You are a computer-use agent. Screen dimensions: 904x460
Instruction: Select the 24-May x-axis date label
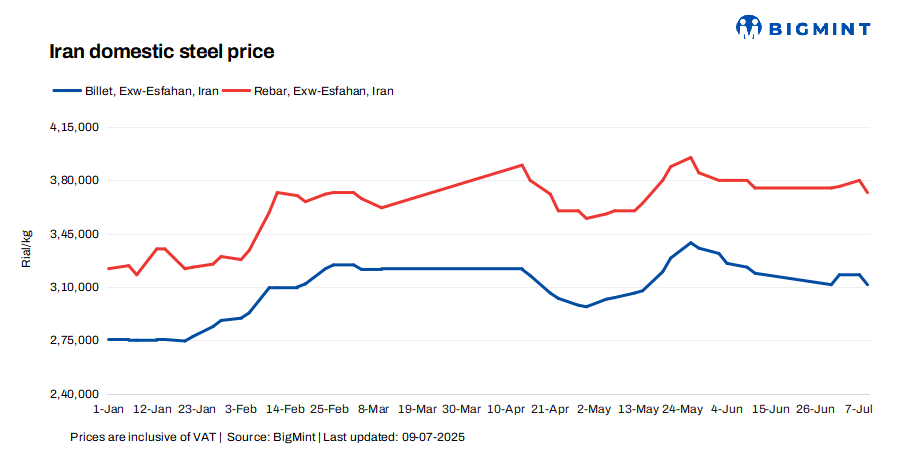683,409
